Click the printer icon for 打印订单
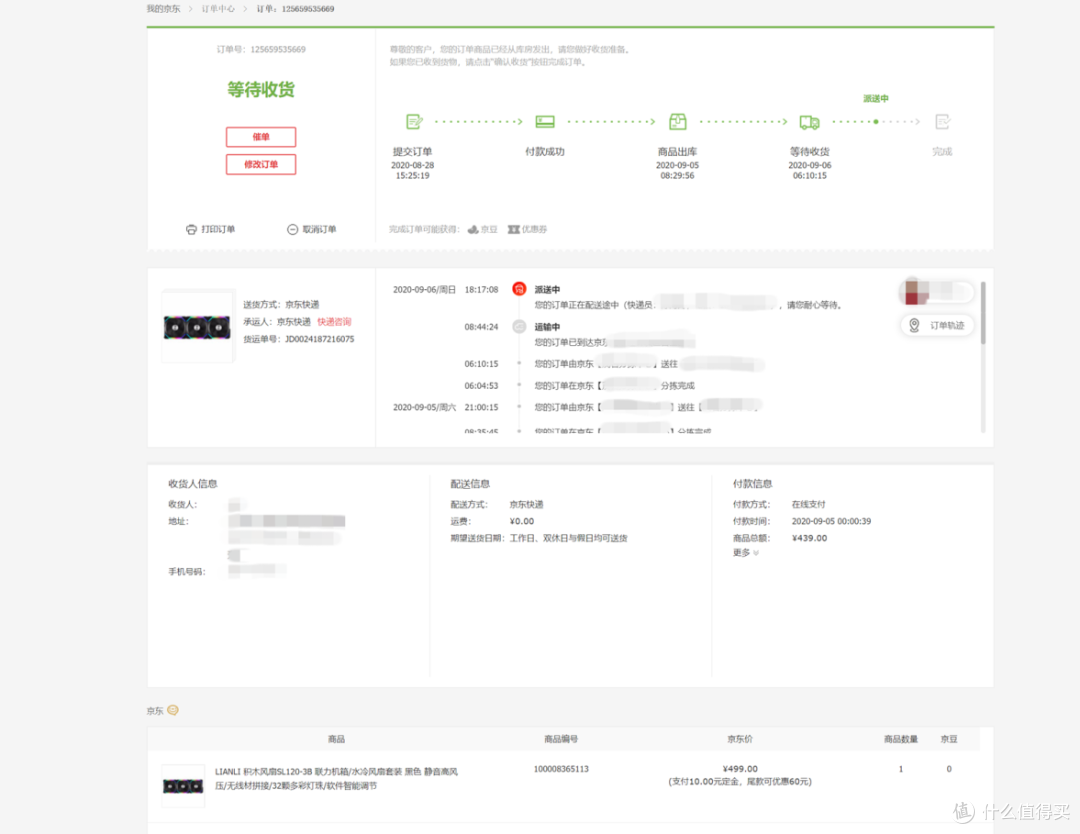Viewport: 1080px width, 834px height. 191,229
